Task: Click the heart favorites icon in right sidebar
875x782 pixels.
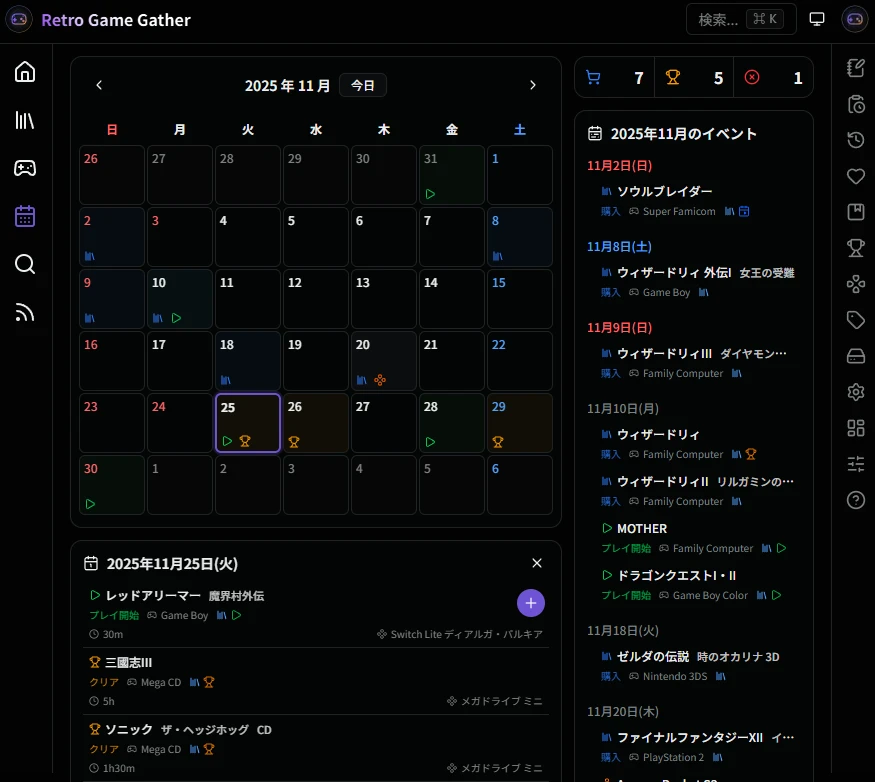Action: 855,176
